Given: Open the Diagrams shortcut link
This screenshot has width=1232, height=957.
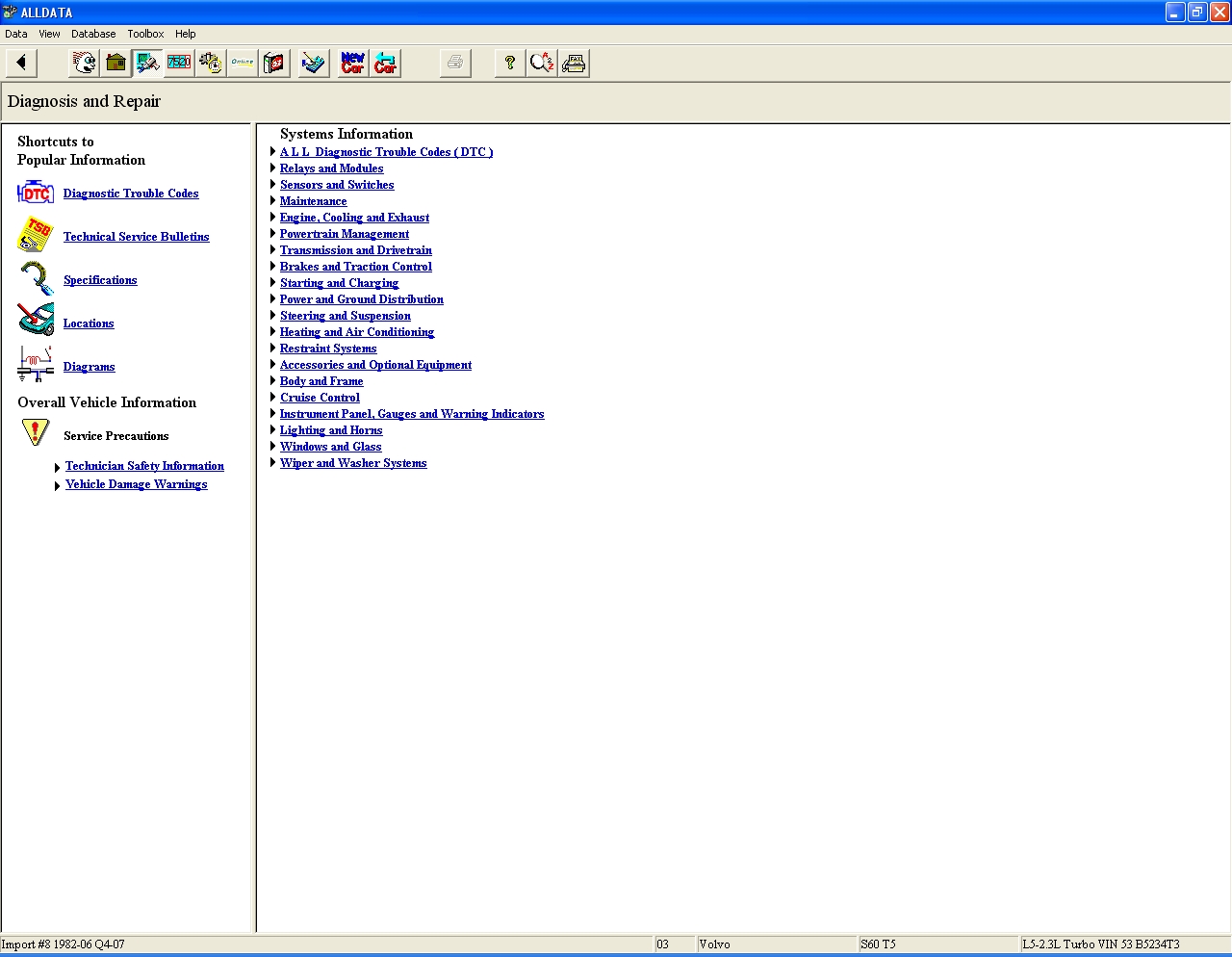Looking at the screenshot, I should pos(89,367).
